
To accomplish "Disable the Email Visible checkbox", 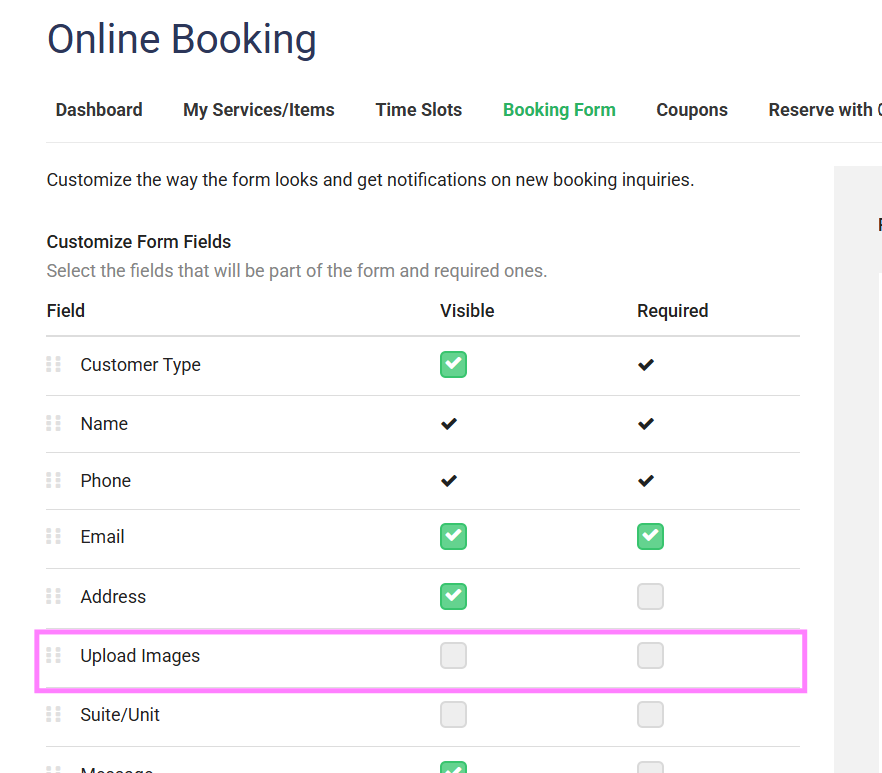I will pos(453,537).
